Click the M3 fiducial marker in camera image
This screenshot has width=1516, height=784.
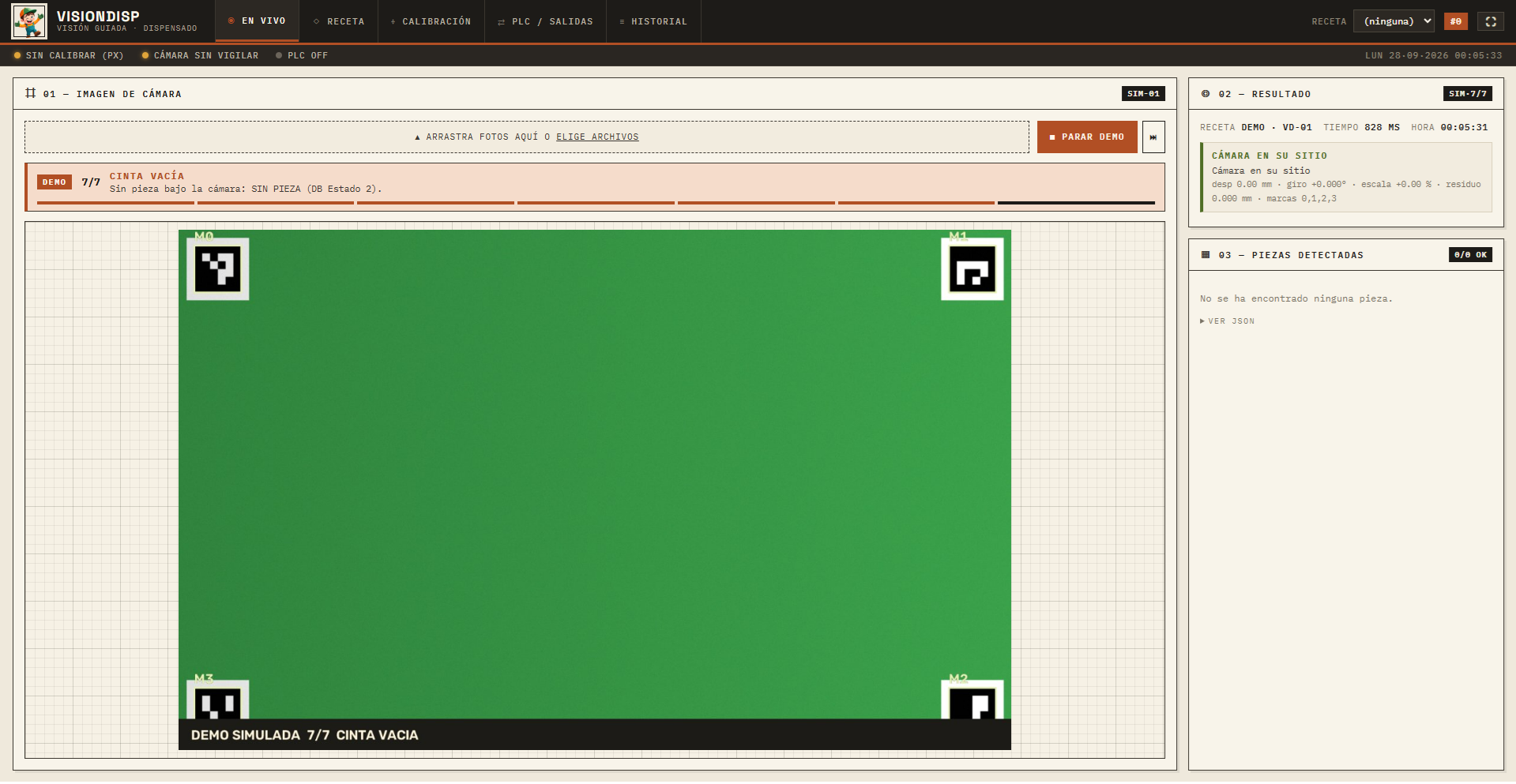218,700
